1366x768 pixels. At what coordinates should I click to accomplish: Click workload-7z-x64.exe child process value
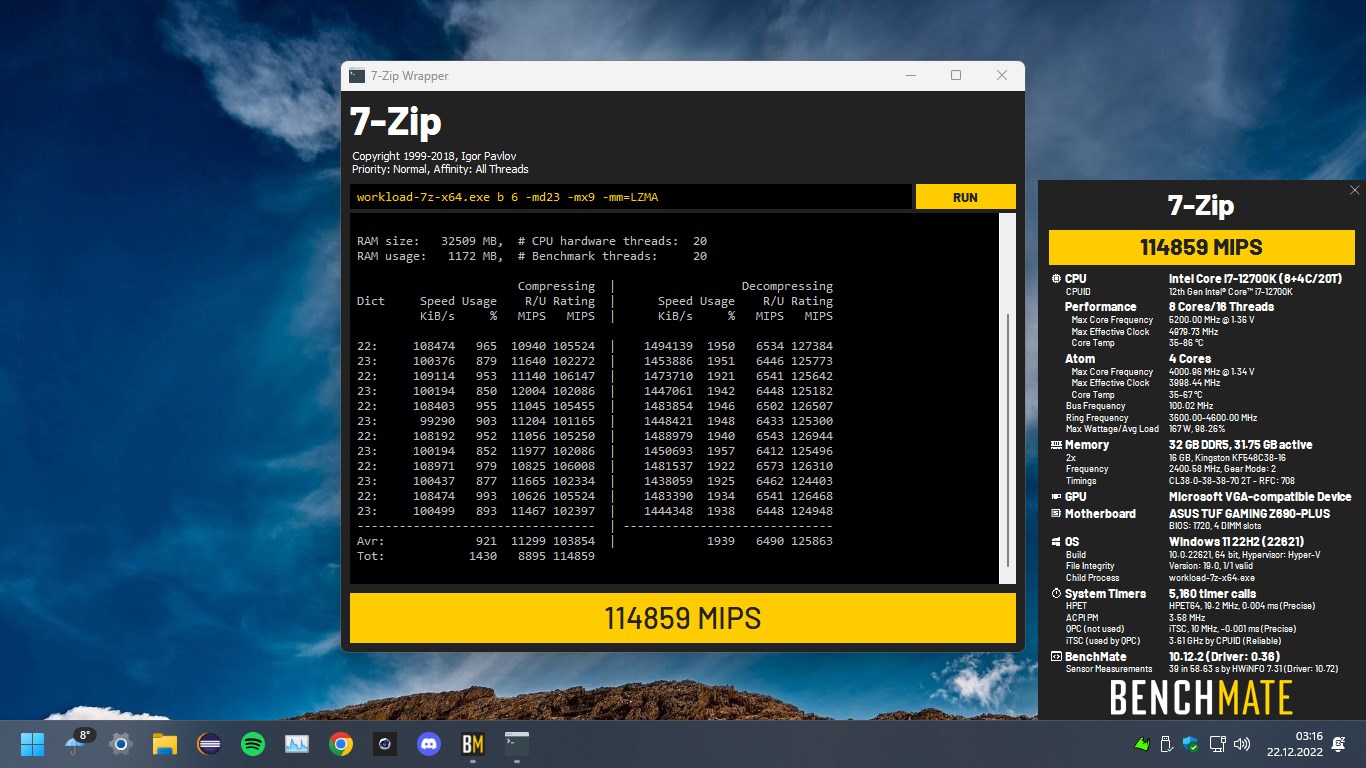(x=1211, y=578)
